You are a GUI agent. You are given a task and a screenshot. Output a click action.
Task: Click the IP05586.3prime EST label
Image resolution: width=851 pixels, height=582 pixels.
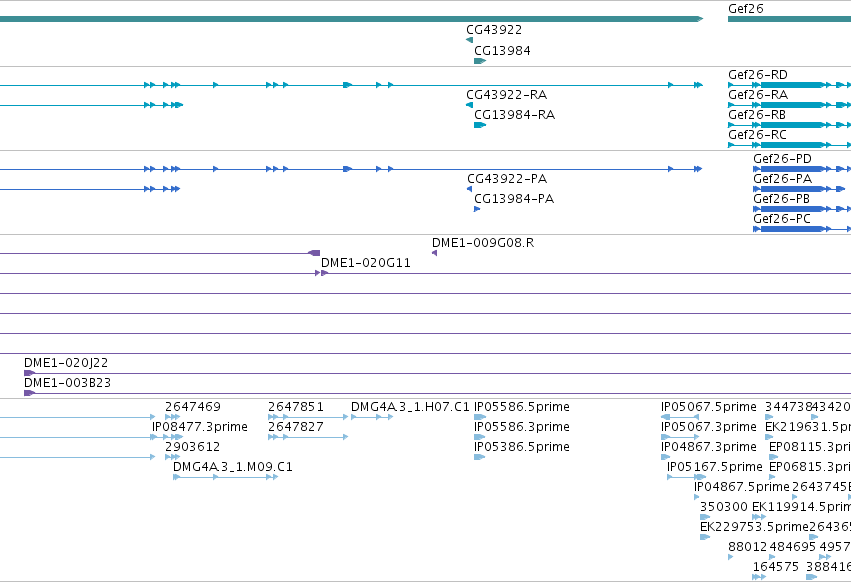point(522,427)
